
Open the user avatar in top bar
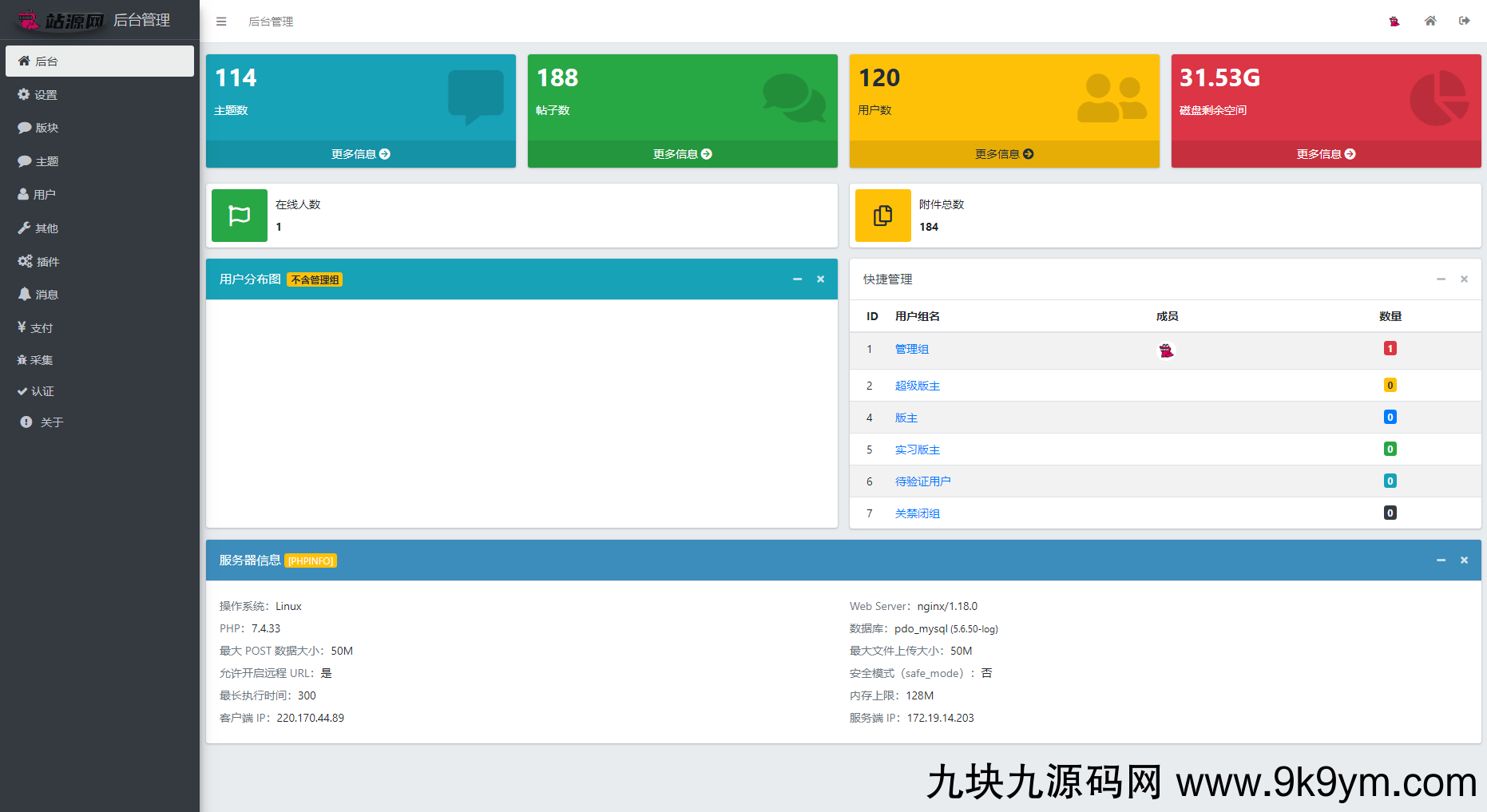pyautogui.click(x=1394, y=22)
